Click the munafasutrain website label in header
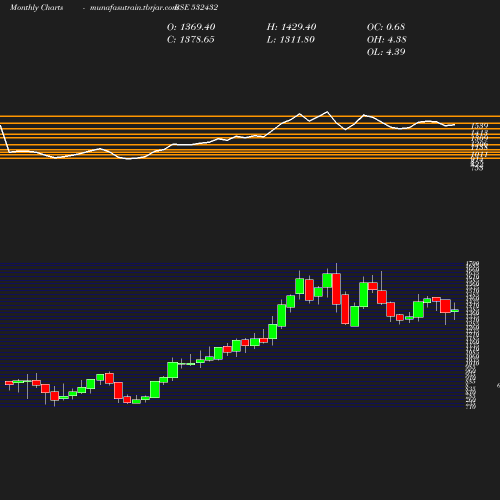This screenshot has width=500, height=500. (133, 8)
